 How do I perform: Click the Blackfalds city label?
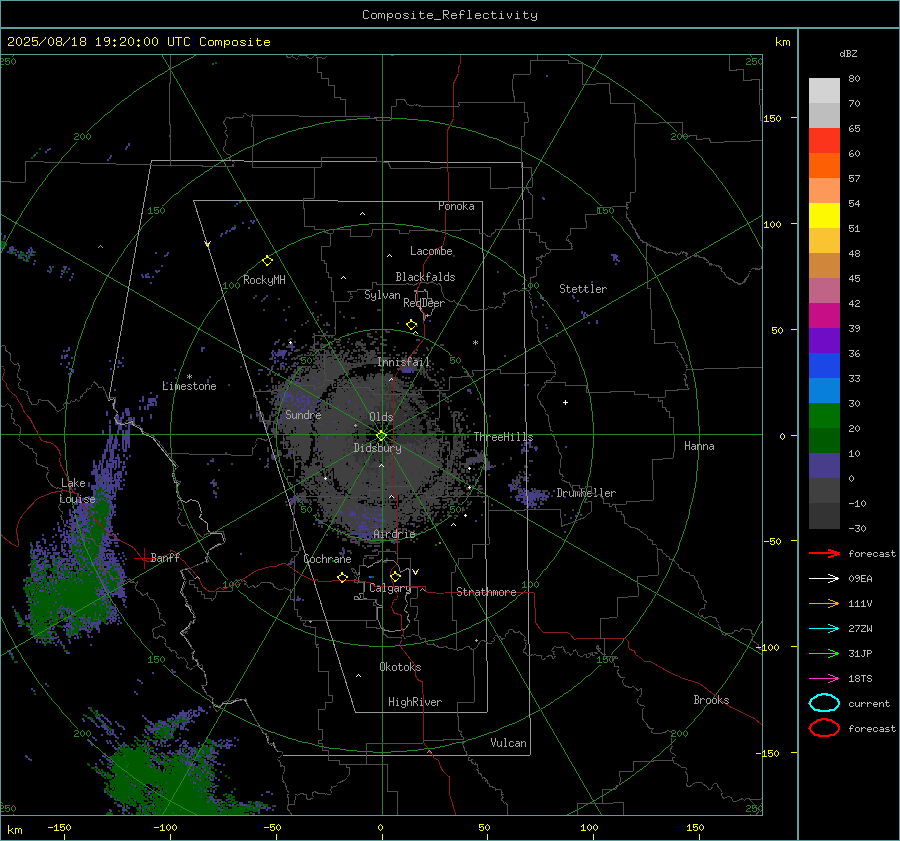(425, 277)
